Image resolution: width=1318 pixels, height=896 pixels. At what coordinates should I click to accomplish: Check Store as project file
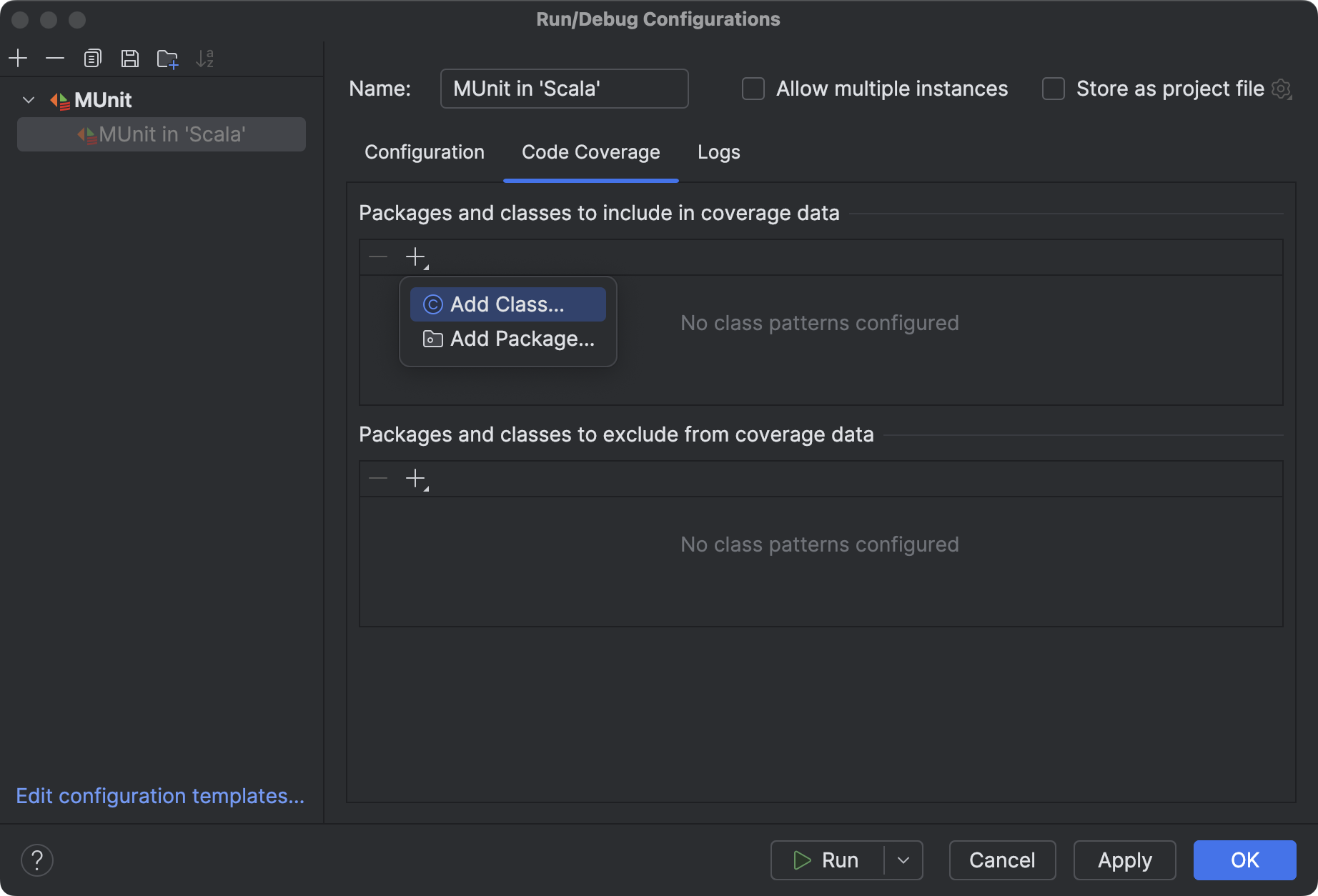1053,89
